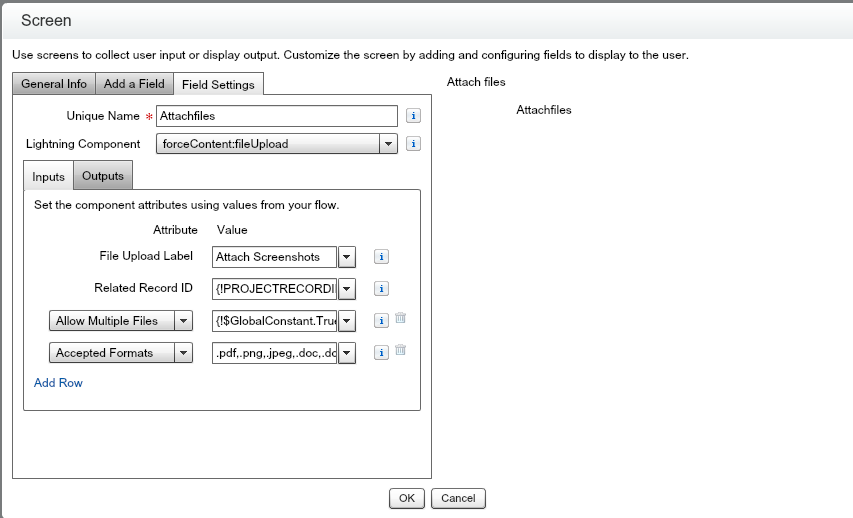Click info icon for File Upload Label
The height and width of the screenshot is (518, 853).
(381, 257)
